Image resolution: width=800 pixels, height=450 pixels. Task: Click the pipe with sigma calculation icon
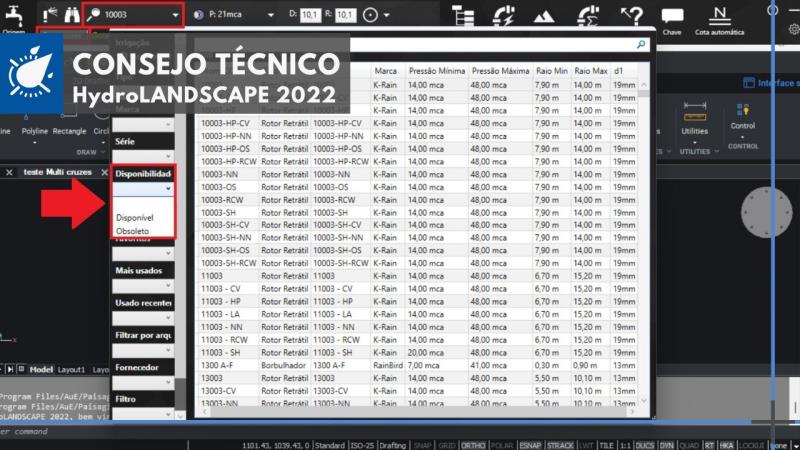point(588,16)
